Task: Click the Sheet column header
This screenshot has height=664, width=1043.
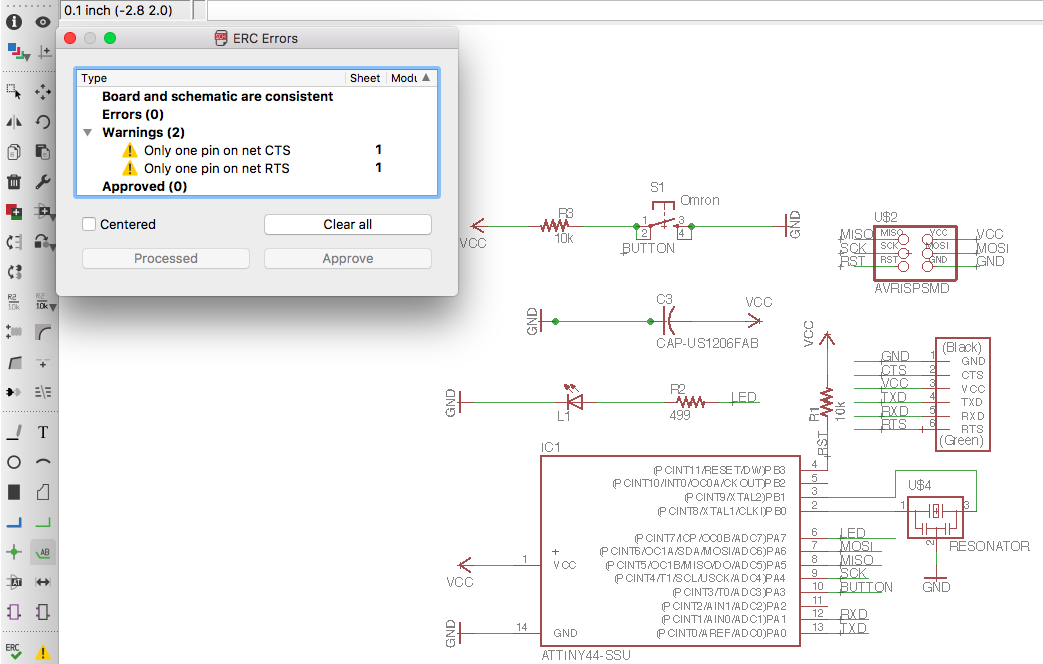Action: 365,78
